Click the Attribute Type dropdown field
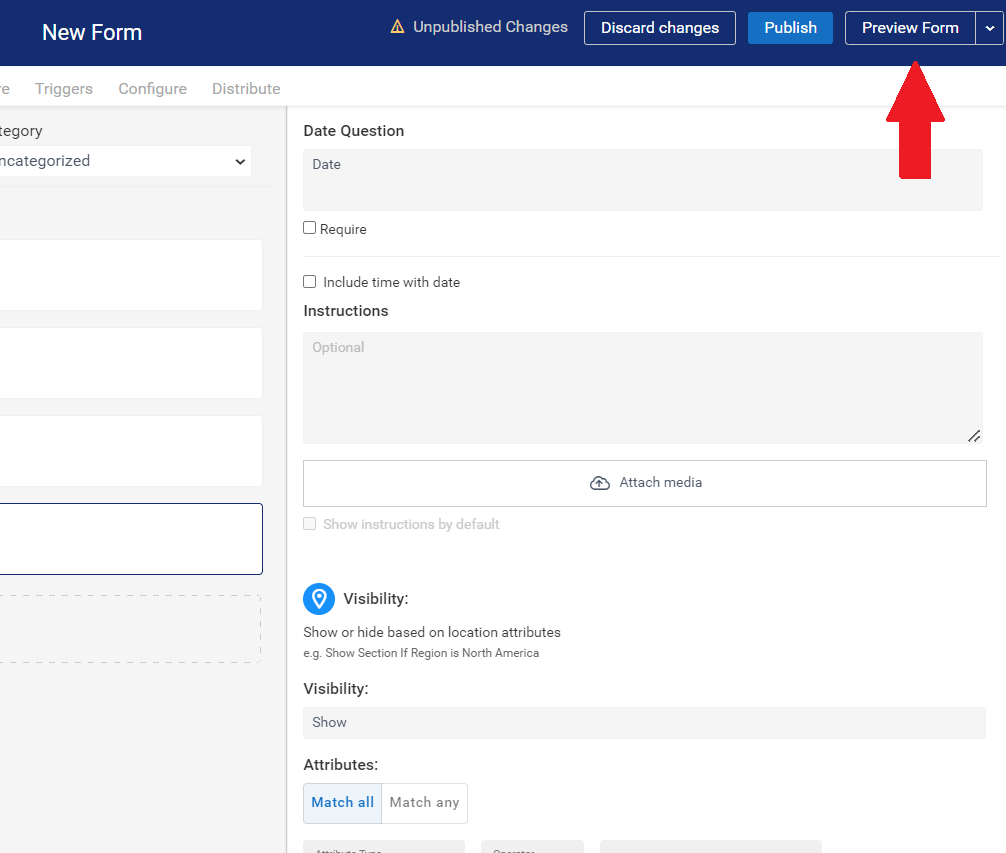 coord(384,847)
